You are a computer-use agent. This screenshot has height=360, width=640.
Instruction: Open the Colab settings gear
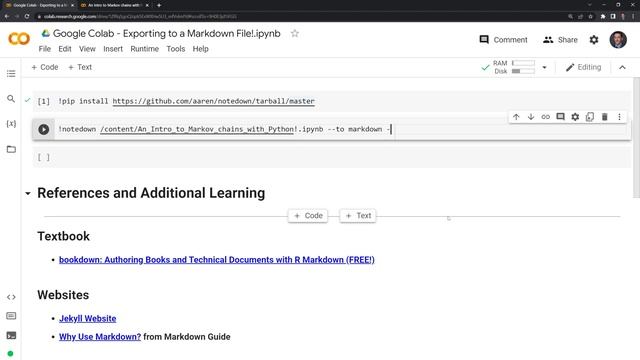pos(594,40)
